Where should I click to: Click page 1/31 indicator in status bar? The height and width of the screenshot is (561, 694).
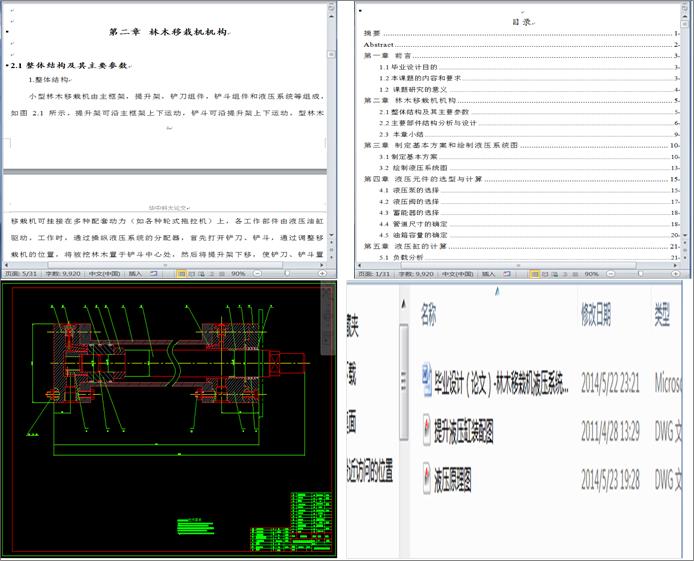[374, 274]
